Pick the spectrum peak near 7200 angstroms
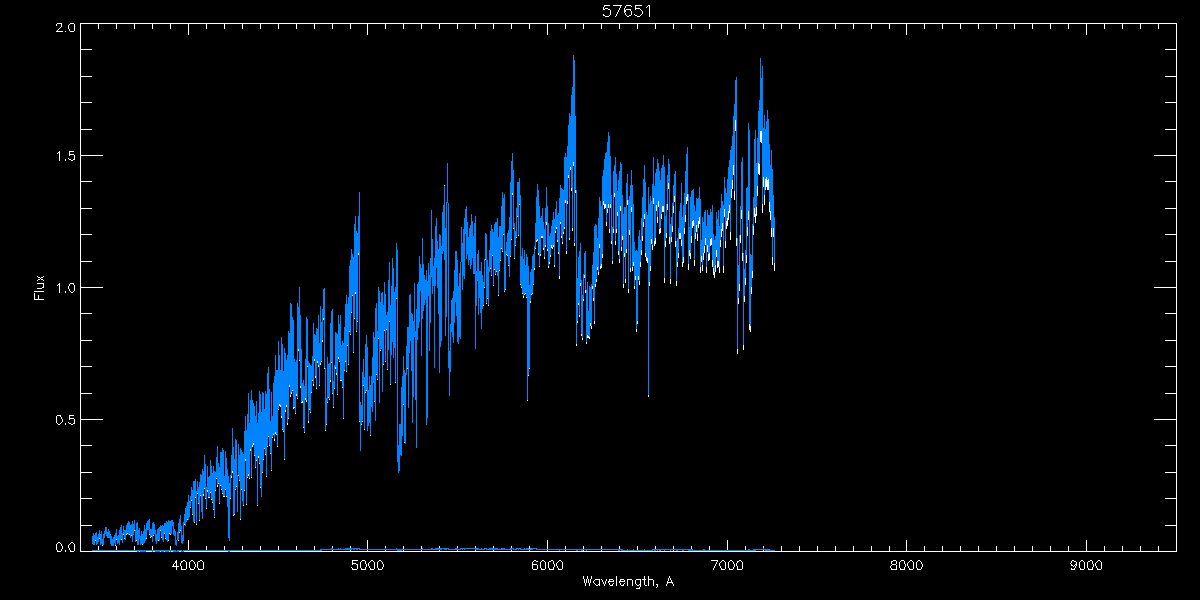Screen dimensions: 1200x600 pyautogui.click(x=761, y=60)
